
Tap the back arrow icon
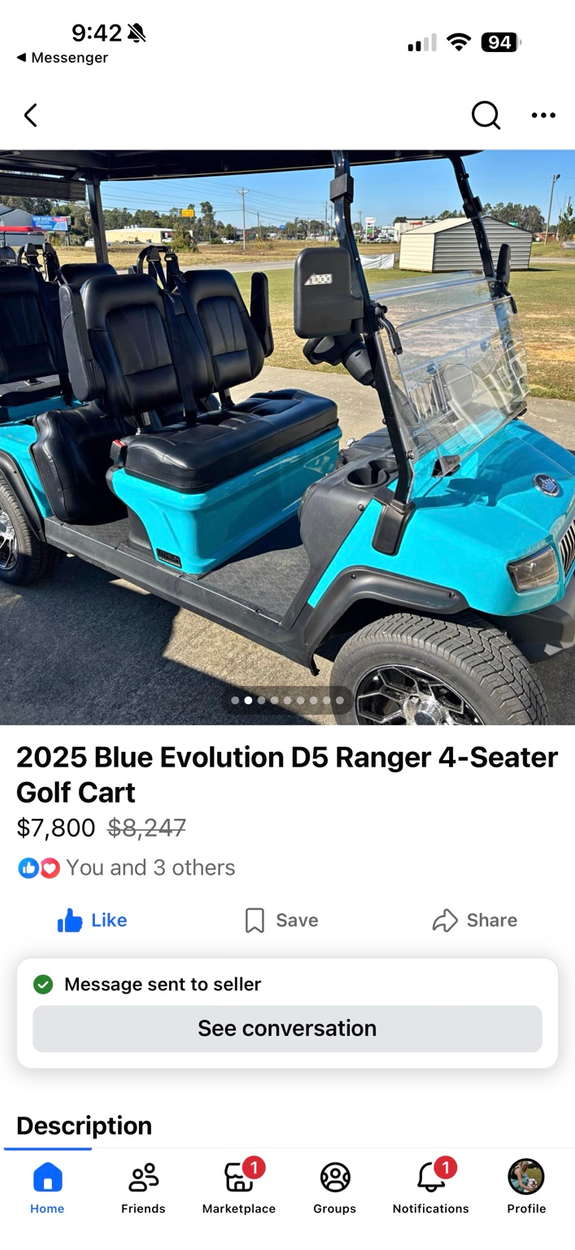pos(30,115)
